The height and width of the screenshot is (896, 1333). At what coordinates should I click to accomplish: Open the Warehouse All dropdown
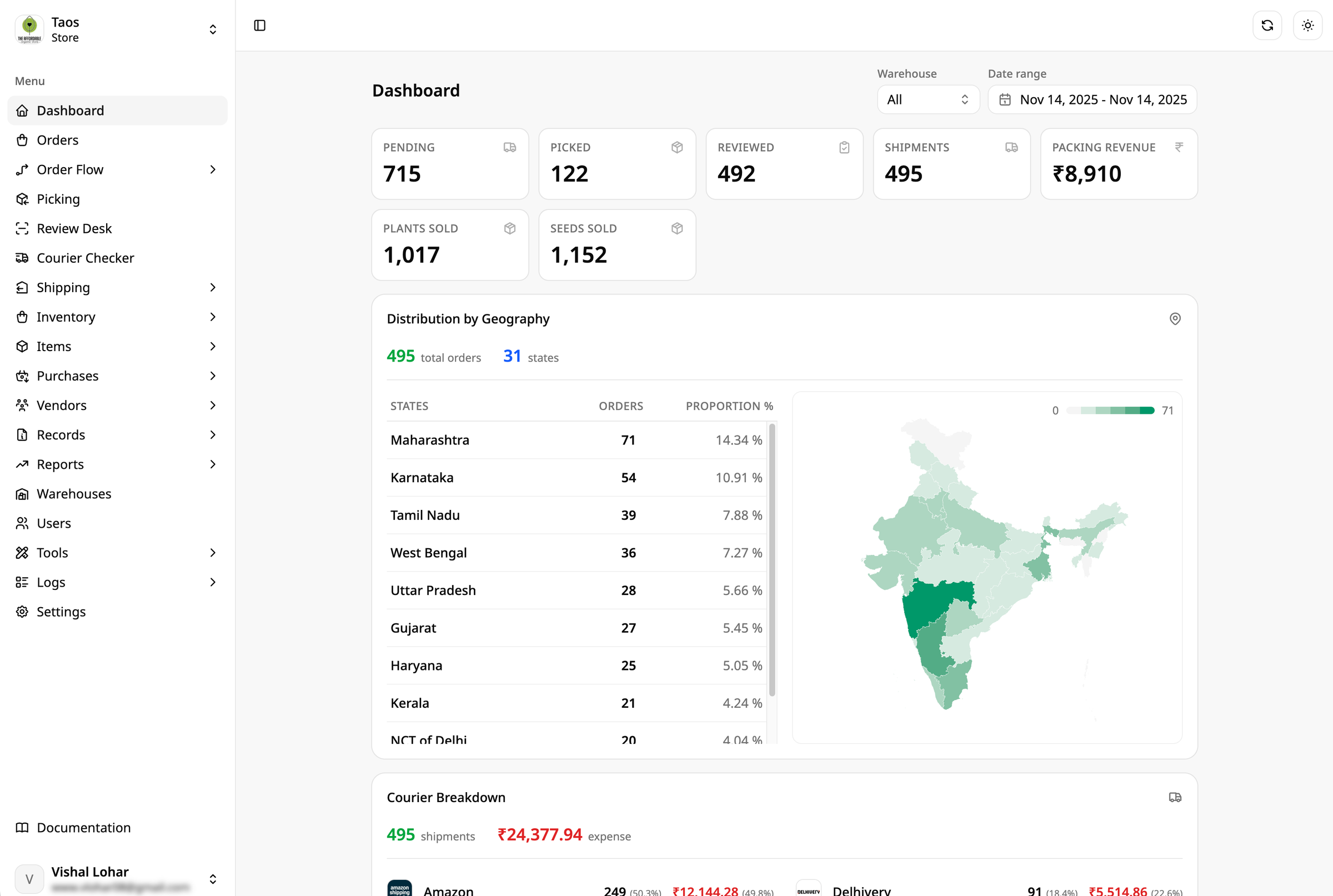[x=928, y=99]
